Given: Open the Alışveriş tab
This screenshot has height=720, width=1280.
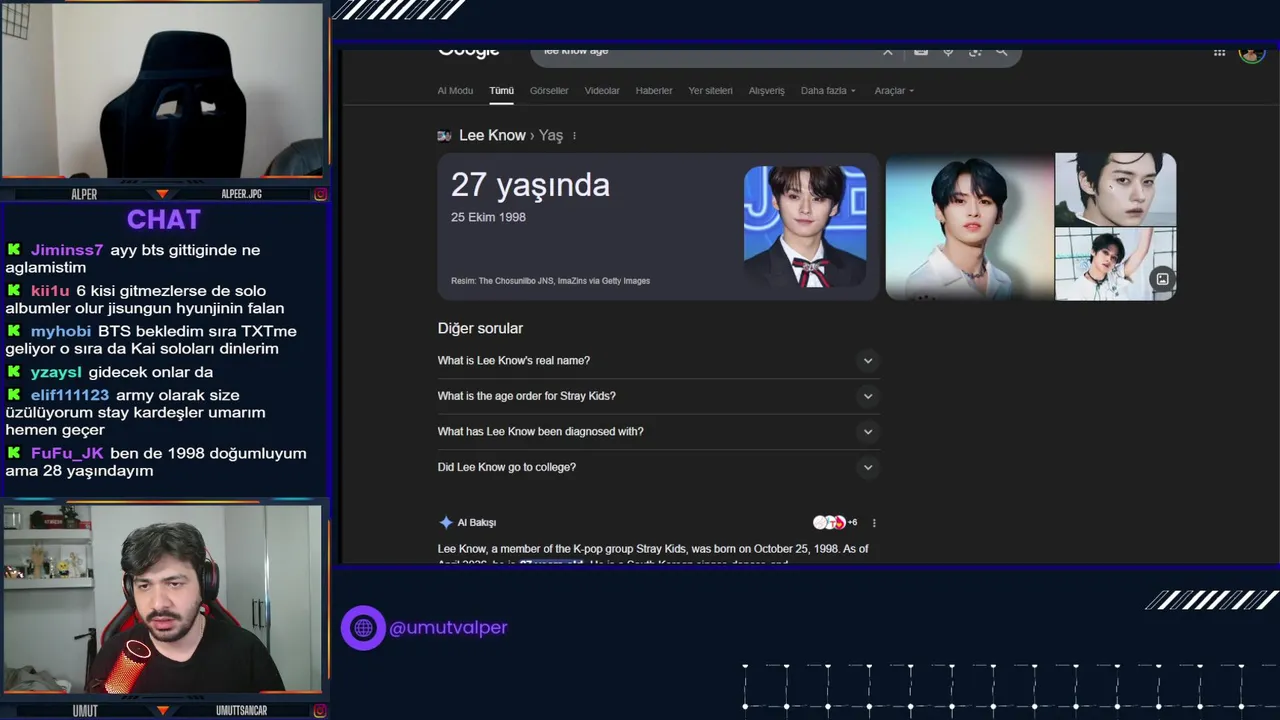Looking at the screenshot, I should click(767, 91).
